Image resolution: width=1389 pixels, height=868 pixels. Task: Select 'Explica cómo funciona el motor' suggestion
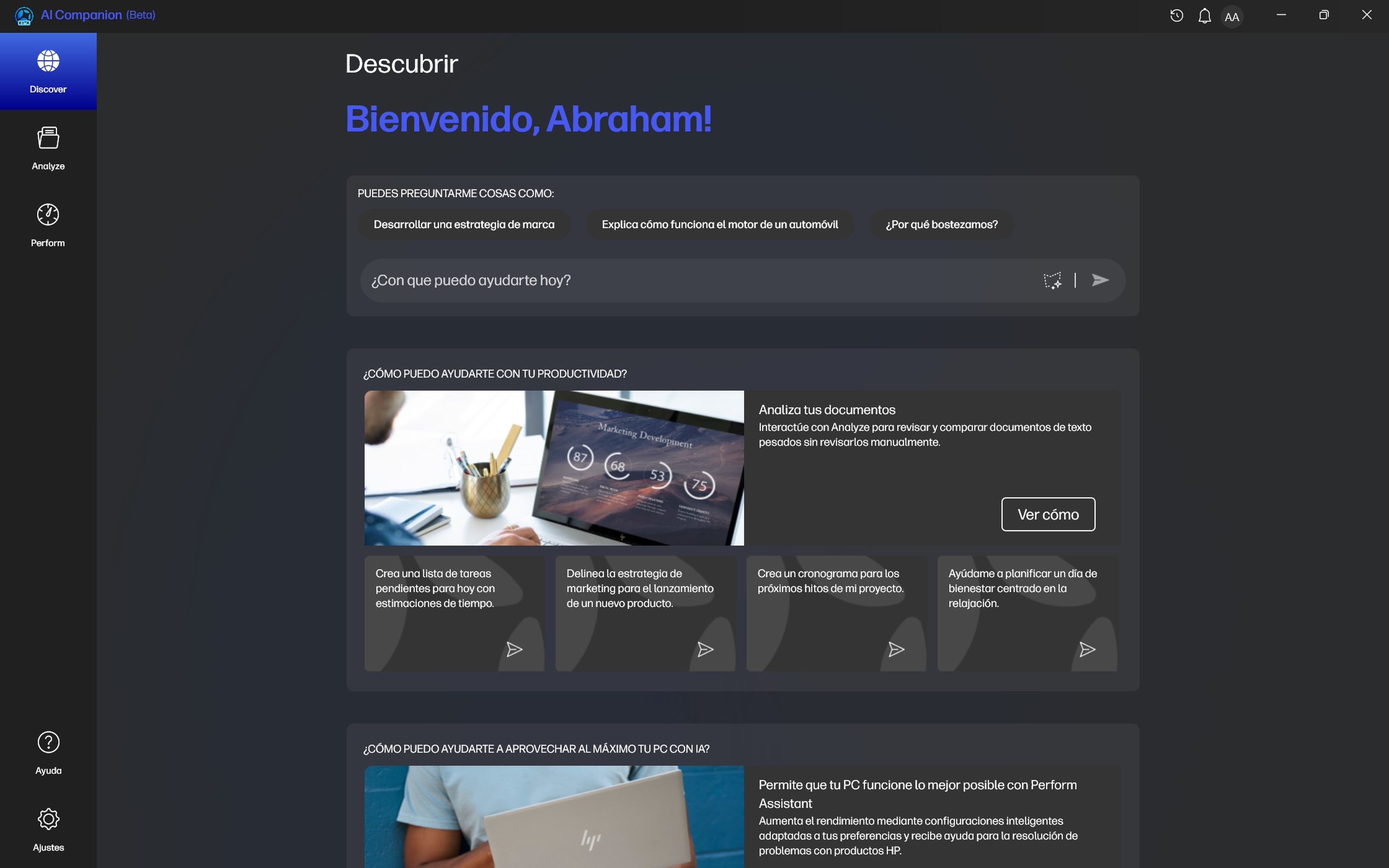(720, 225)
